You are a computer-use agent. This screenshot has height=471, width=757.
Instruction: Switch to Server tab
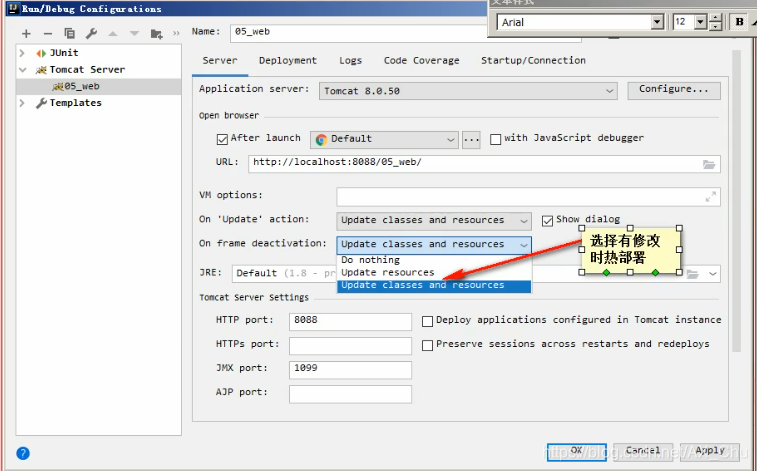pos(220,60)
